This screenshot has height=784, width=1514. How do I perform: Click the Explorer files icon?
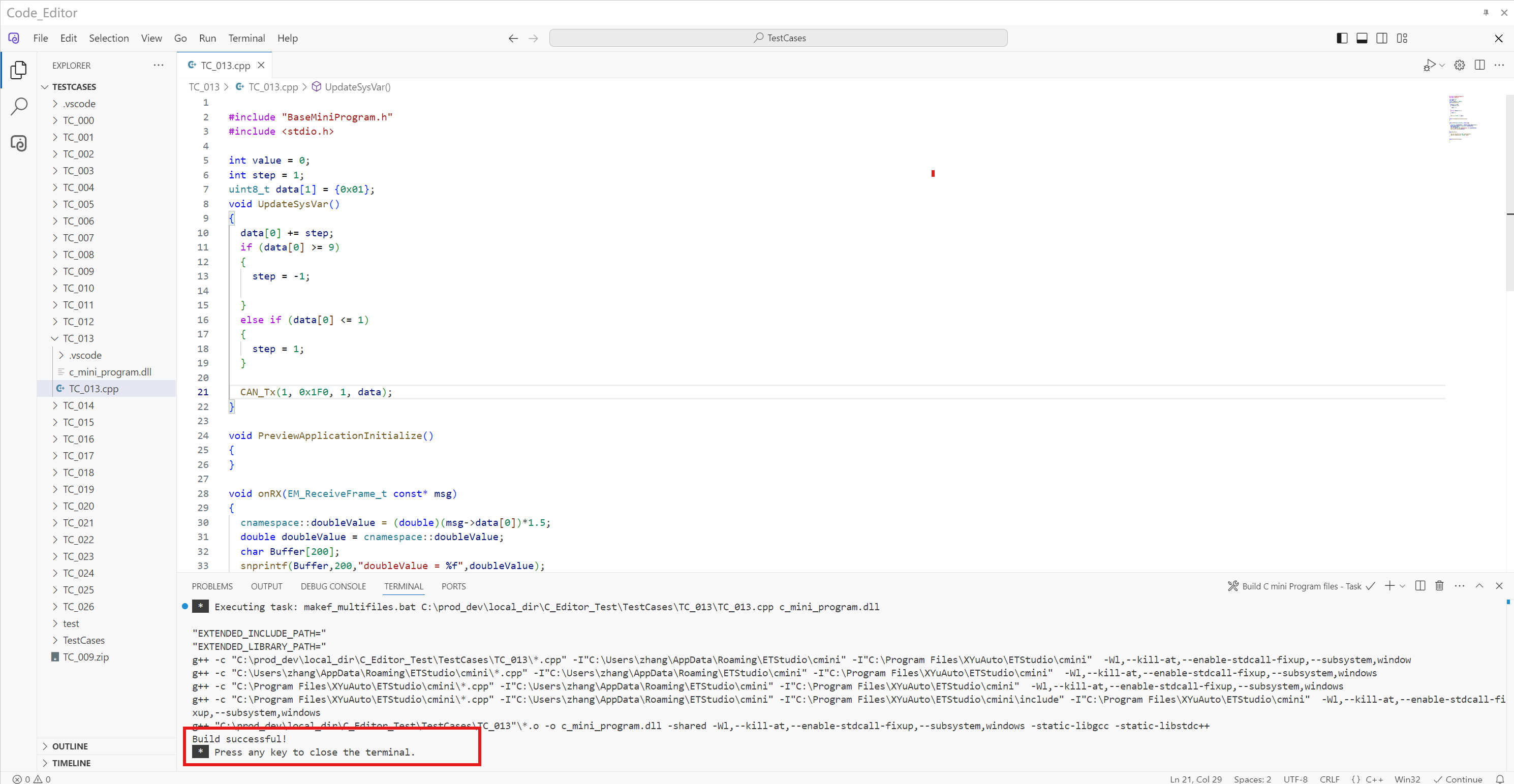point(19,70)
